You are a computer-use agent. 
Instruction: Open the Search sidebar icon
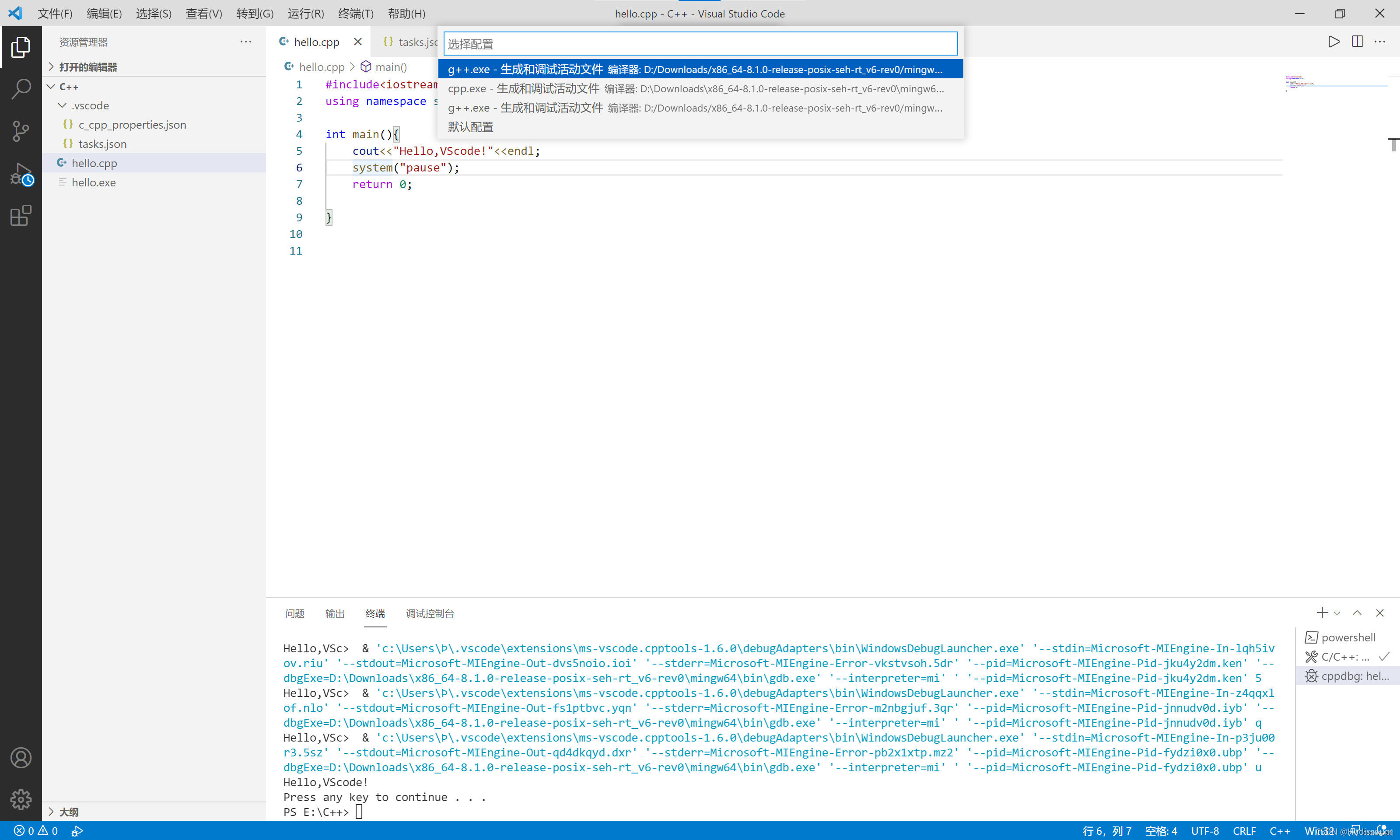point(21,89)
